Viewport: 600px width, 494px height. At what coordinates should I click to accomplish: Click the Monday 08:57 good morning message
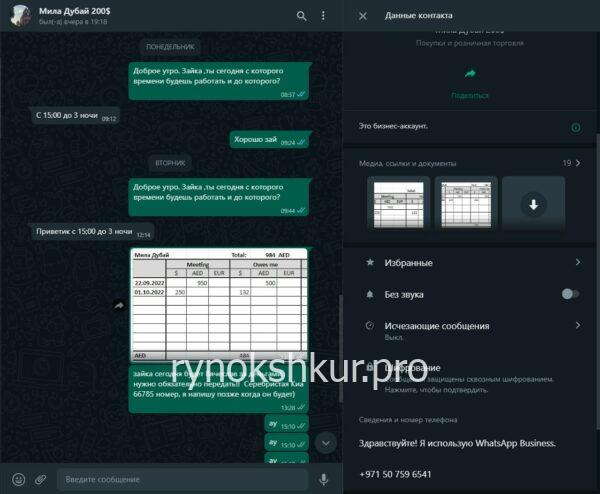click(218, 81)
